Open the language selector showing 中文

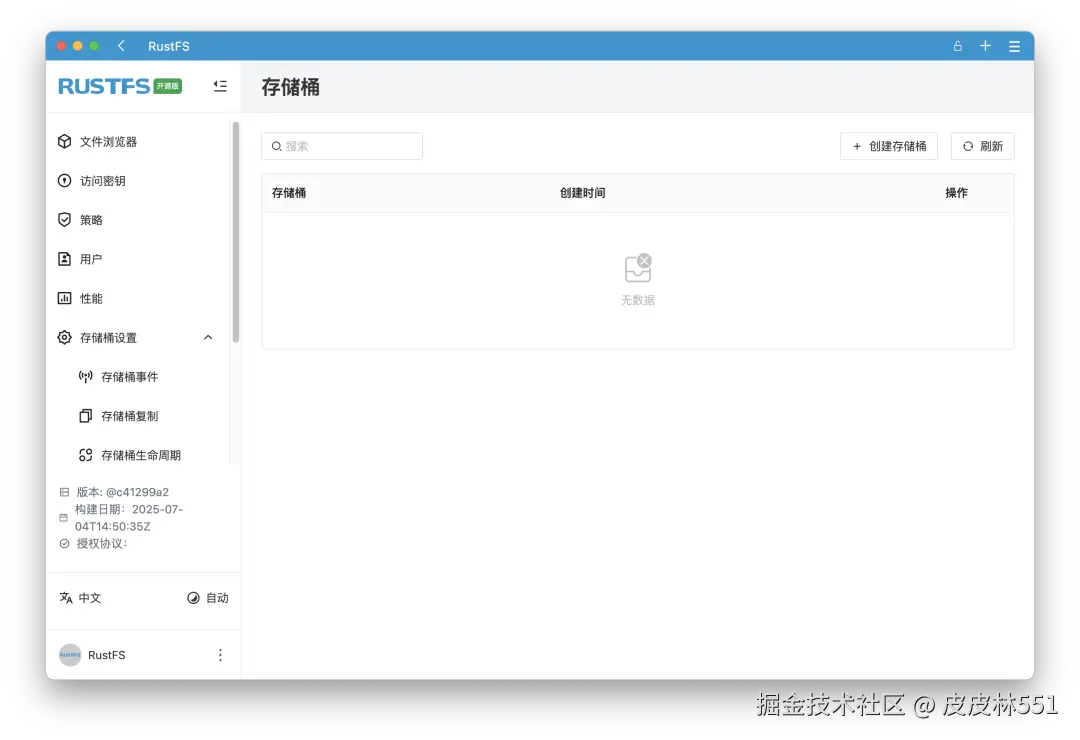80,598
